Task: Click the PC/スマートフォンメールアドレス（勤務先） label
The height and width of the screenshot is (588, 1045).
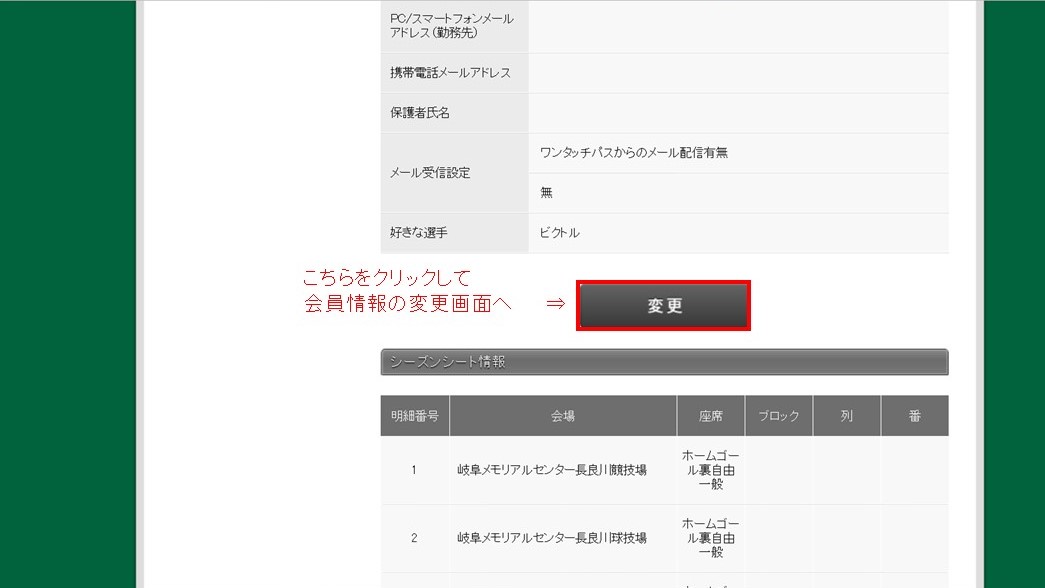Action: click(x=451, y=26)
